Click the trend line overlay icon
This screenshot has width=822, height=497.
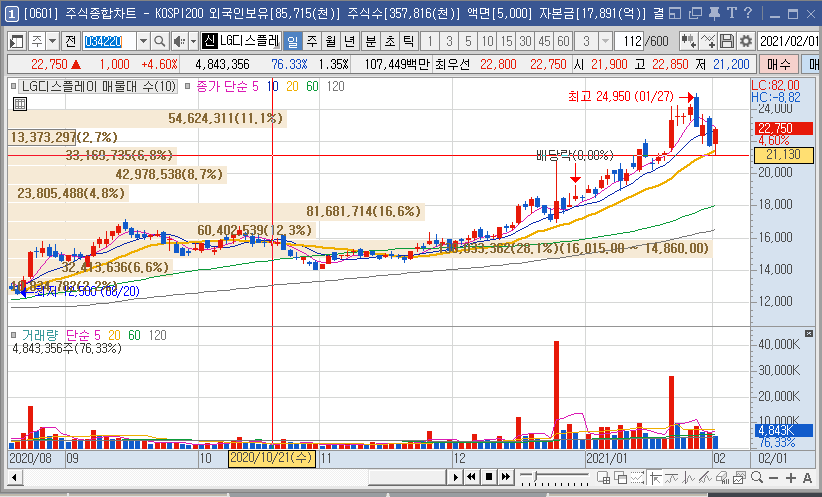point(672,477)
